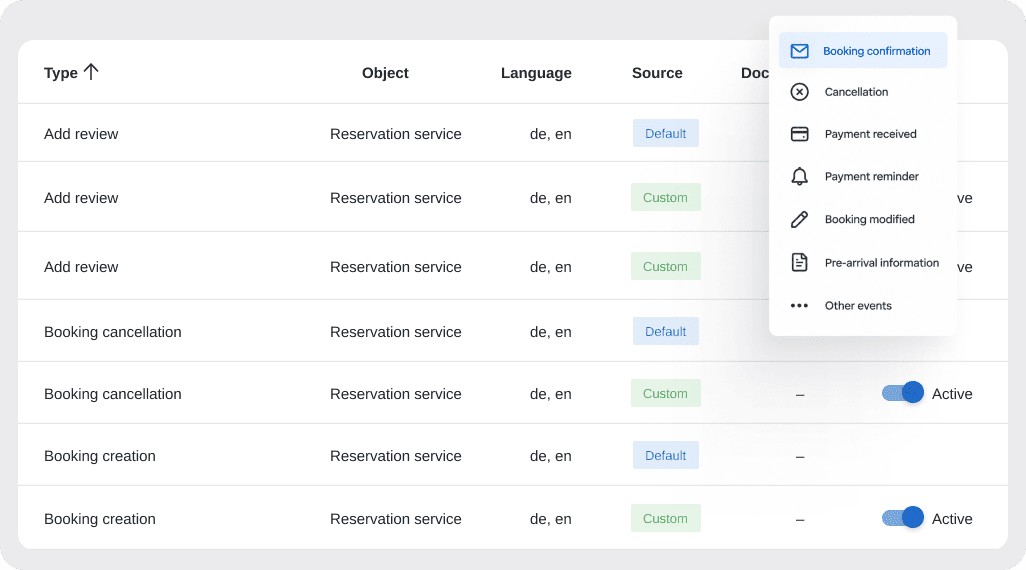Select 'Booking creation' text in the Active row

(x=99, y=519)
